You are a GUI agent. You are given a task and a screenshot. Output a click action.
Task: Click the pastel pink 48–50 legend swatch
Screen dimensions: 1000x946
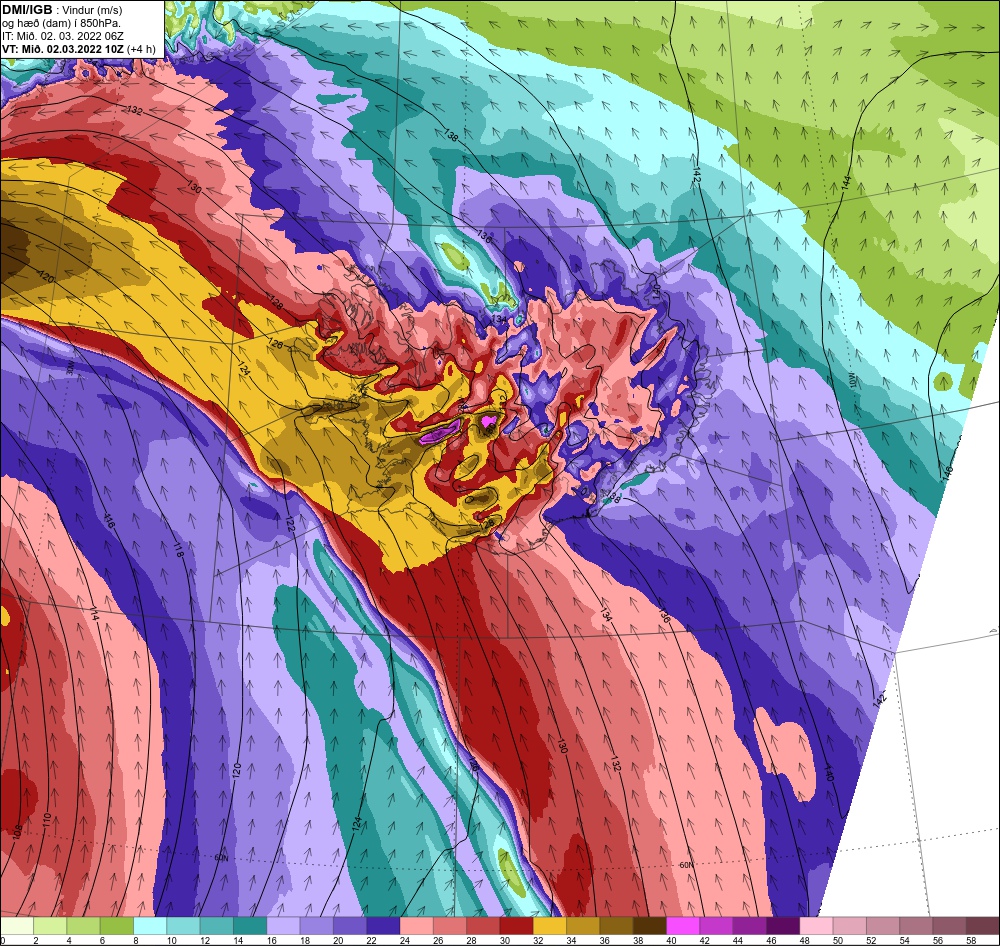point(816,926)
